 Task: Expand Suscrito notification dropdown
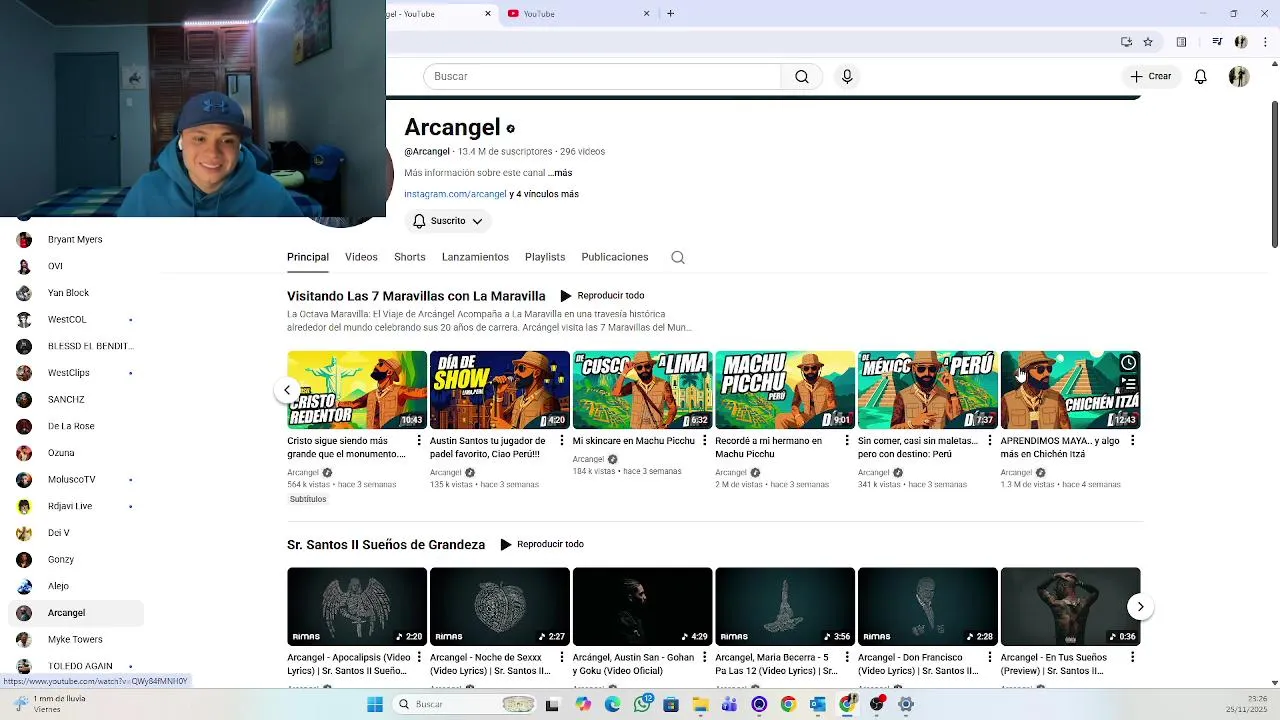click(448, 221)
